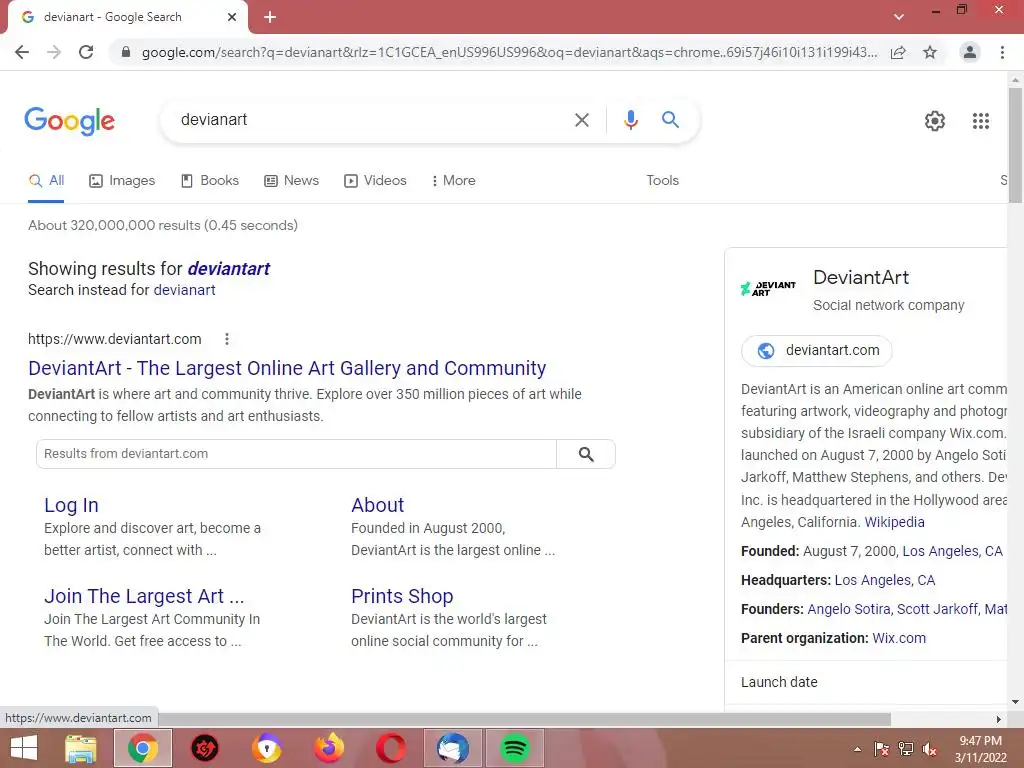The height and width of the screenshot is (768, 1024).
Task: Click the horizontal scrollbar right arrow
Action: click(x=999, y=719)
